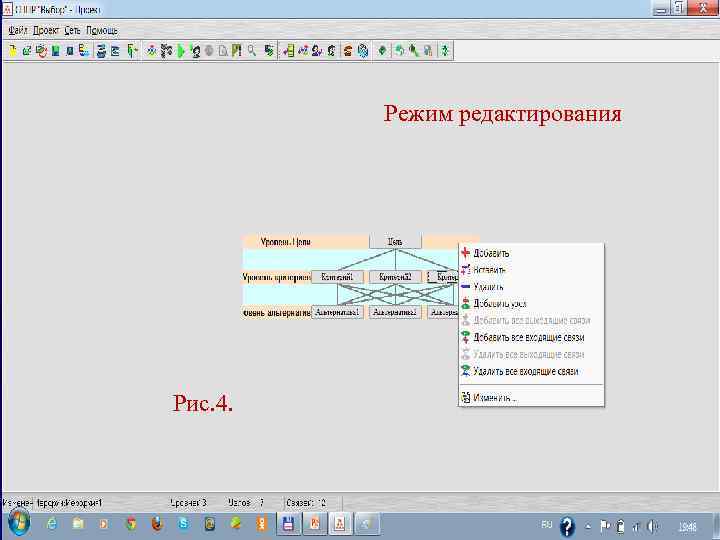
Task: Open the Файл menu
Action: (17, 30)
